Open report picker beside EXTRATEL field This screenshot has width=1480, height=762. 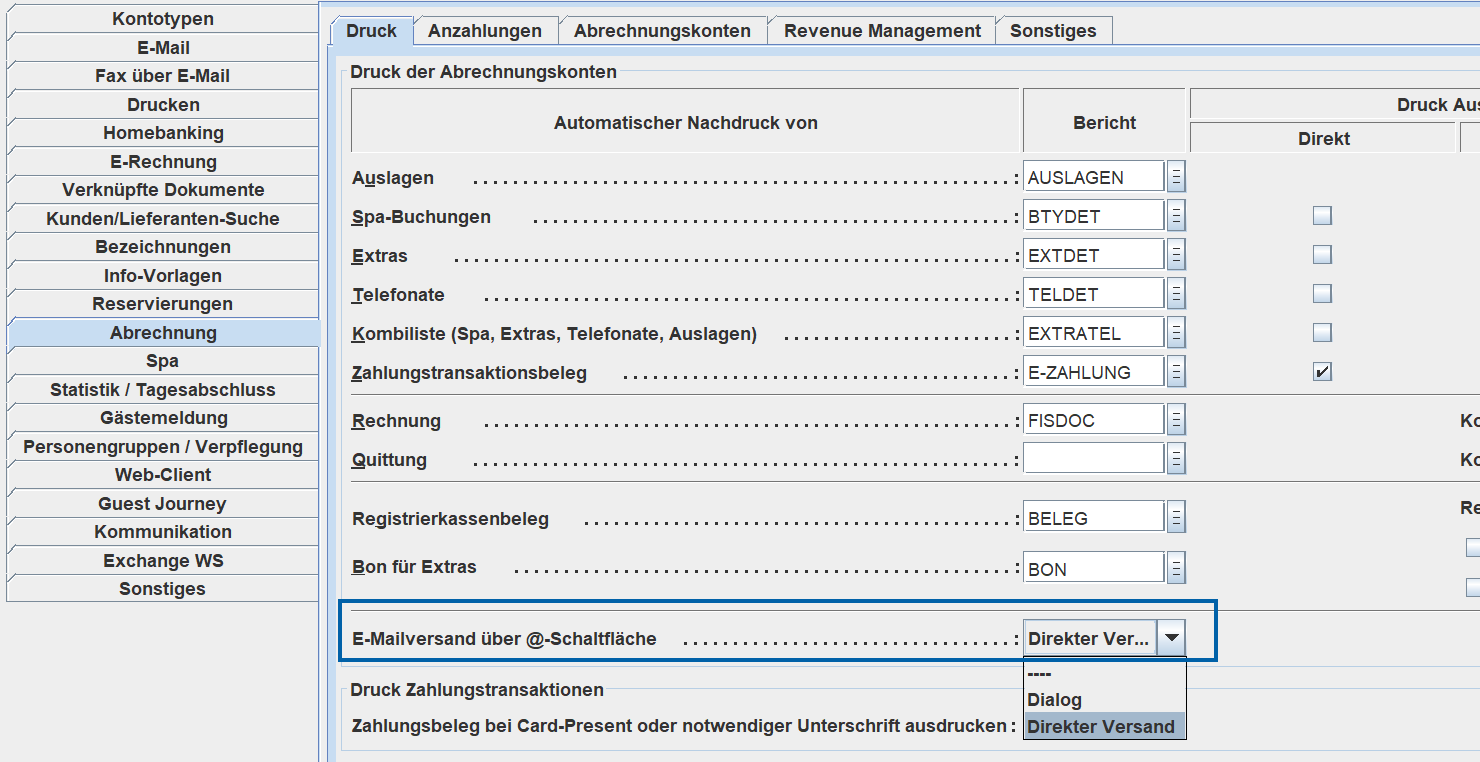[x=1177, y=333]
